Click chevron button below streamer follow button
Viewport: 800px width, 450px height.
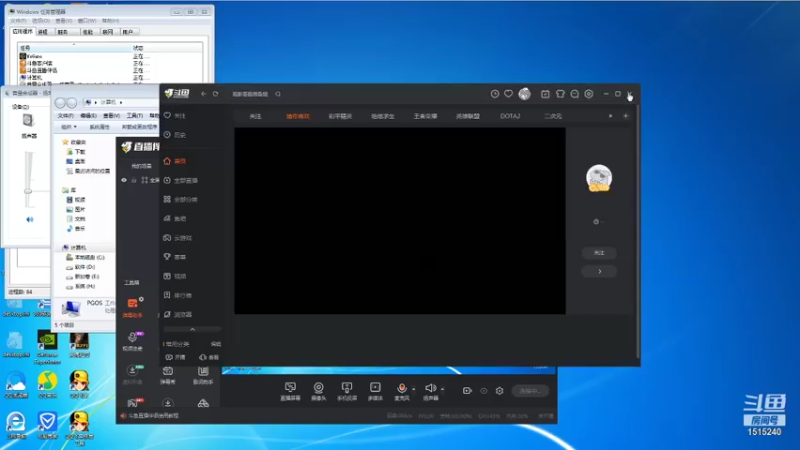[599, 271]
